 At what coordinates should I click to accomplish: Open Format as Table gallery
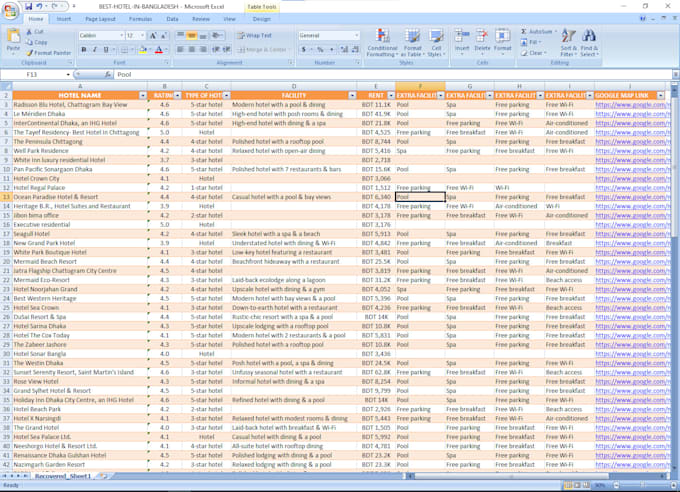tap(412, 43)
